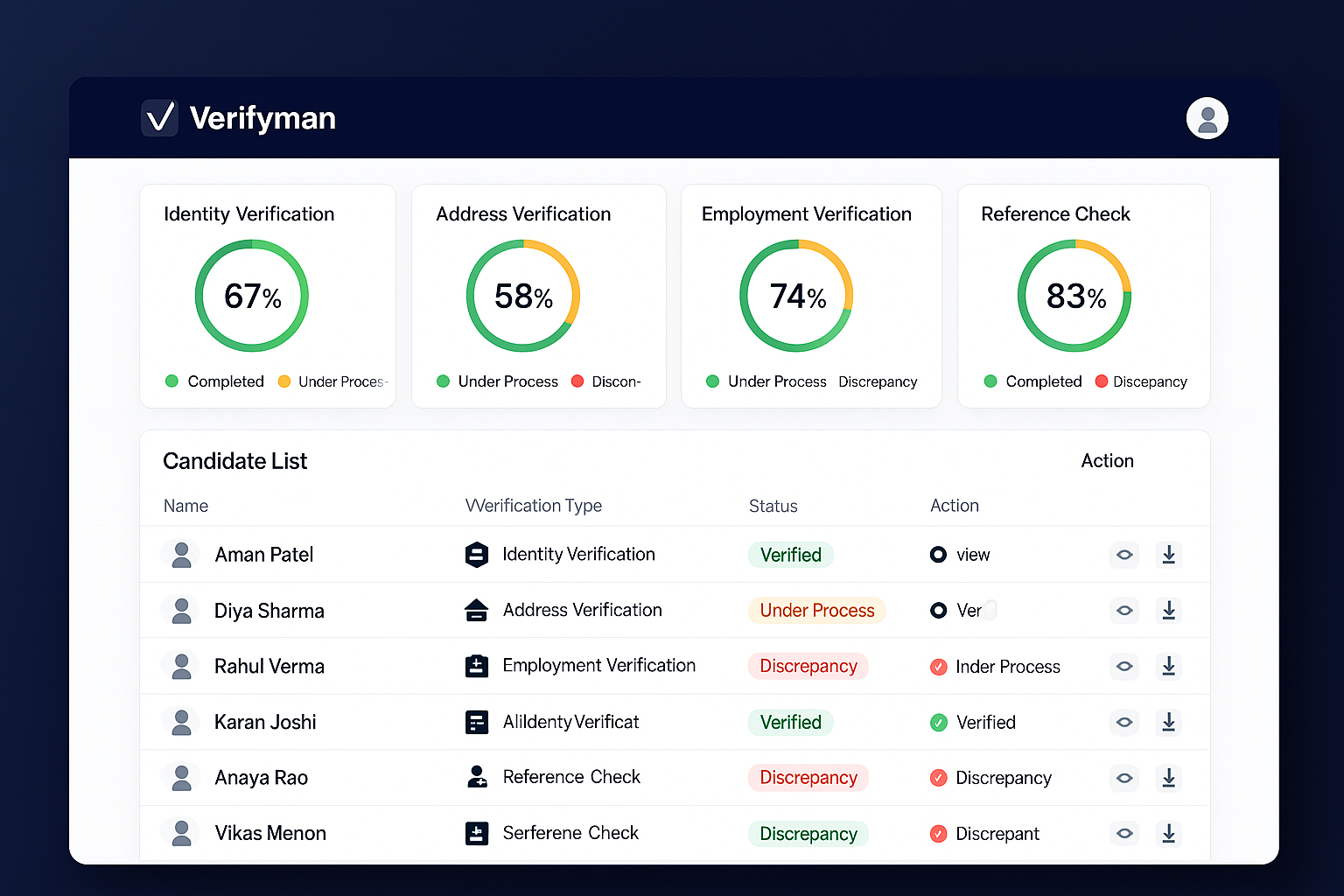Download Rahul Verma's report
The height and width of the screenshot is (896, 1344).
click(1168, 667)
